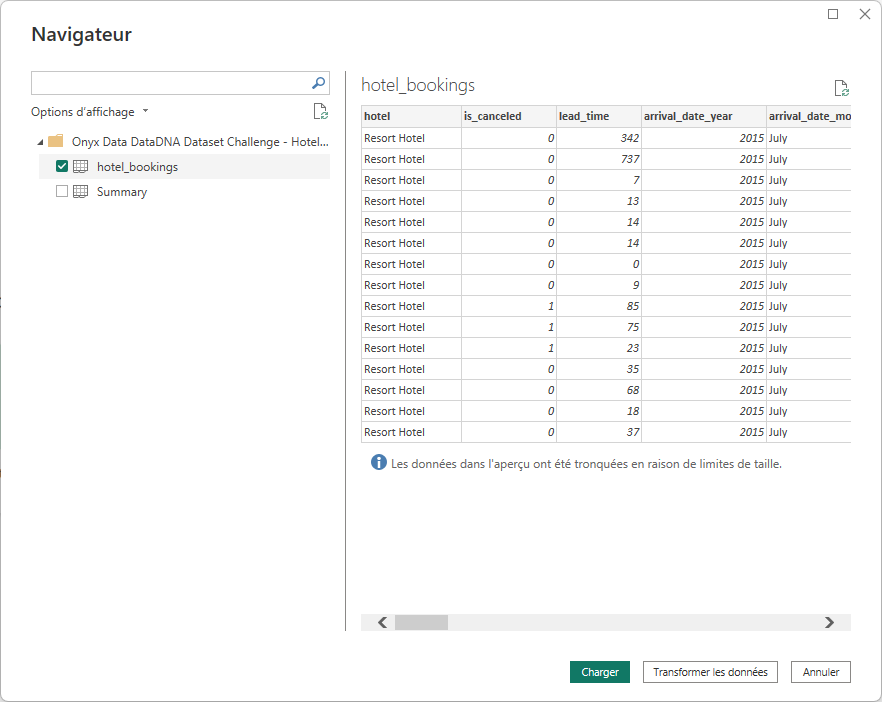Collapse the Onyx Data DataDNA folder
882x702 pixels.
pyautogui.click(x=40, y=142)
